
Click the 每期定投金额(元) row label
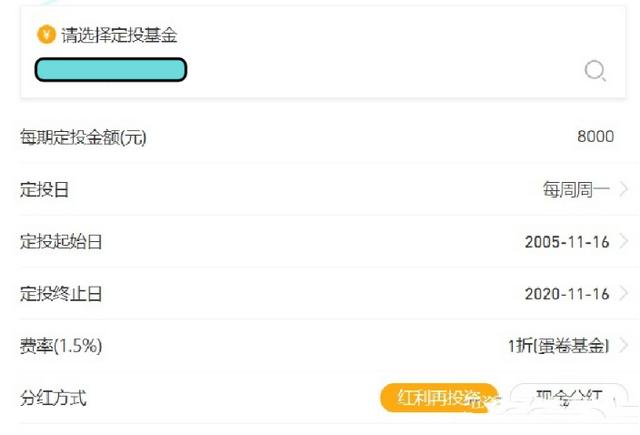pos(83,138)
